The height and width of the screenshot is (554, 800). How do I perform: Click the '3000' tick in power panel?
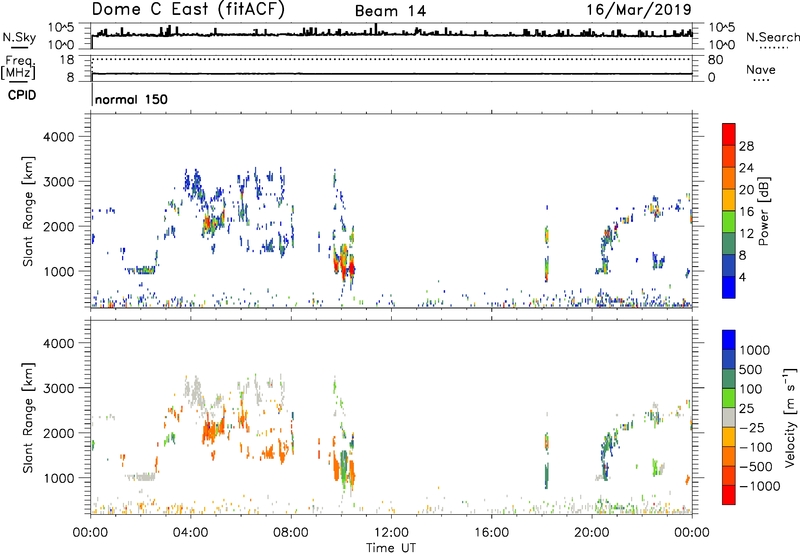tap(58, 182)
